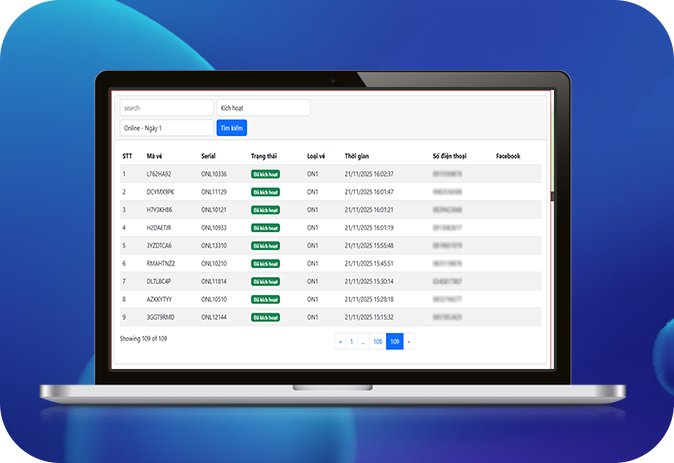Open the Online - Ngày 1 dropdown
674x463 pixels.
pyautogui.click(x=166, y=128)
